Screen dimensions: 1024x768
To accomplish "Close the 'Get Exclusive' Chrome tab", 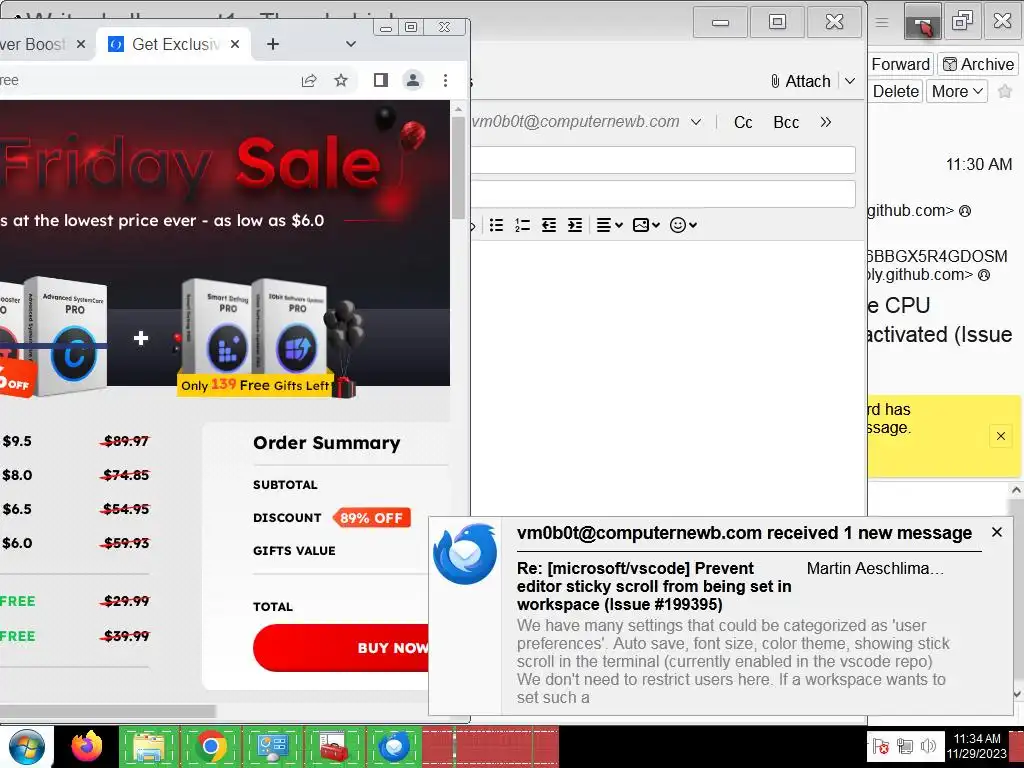I will pos(235,44).
